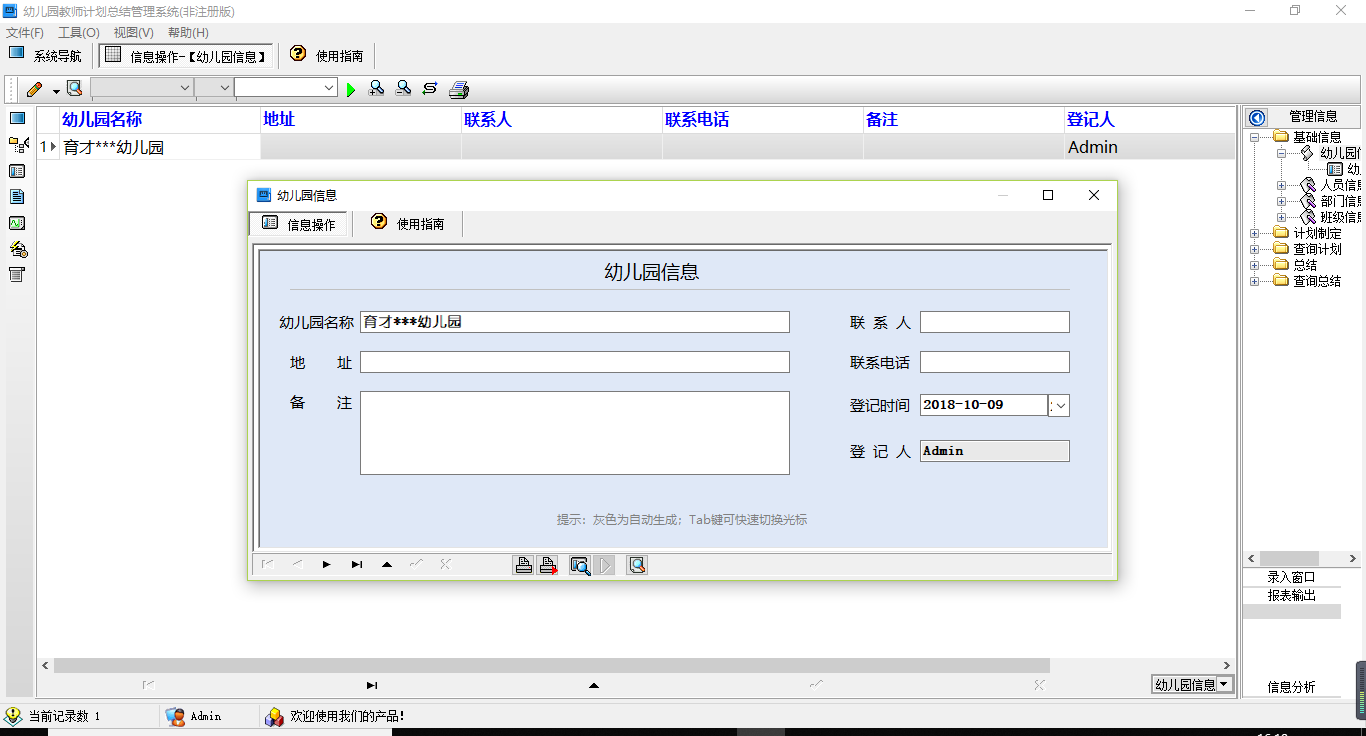The height and width of the screenshot is (736, 1366).
Task: Go to next record in dialog navigator
Action: click(327, 565)
